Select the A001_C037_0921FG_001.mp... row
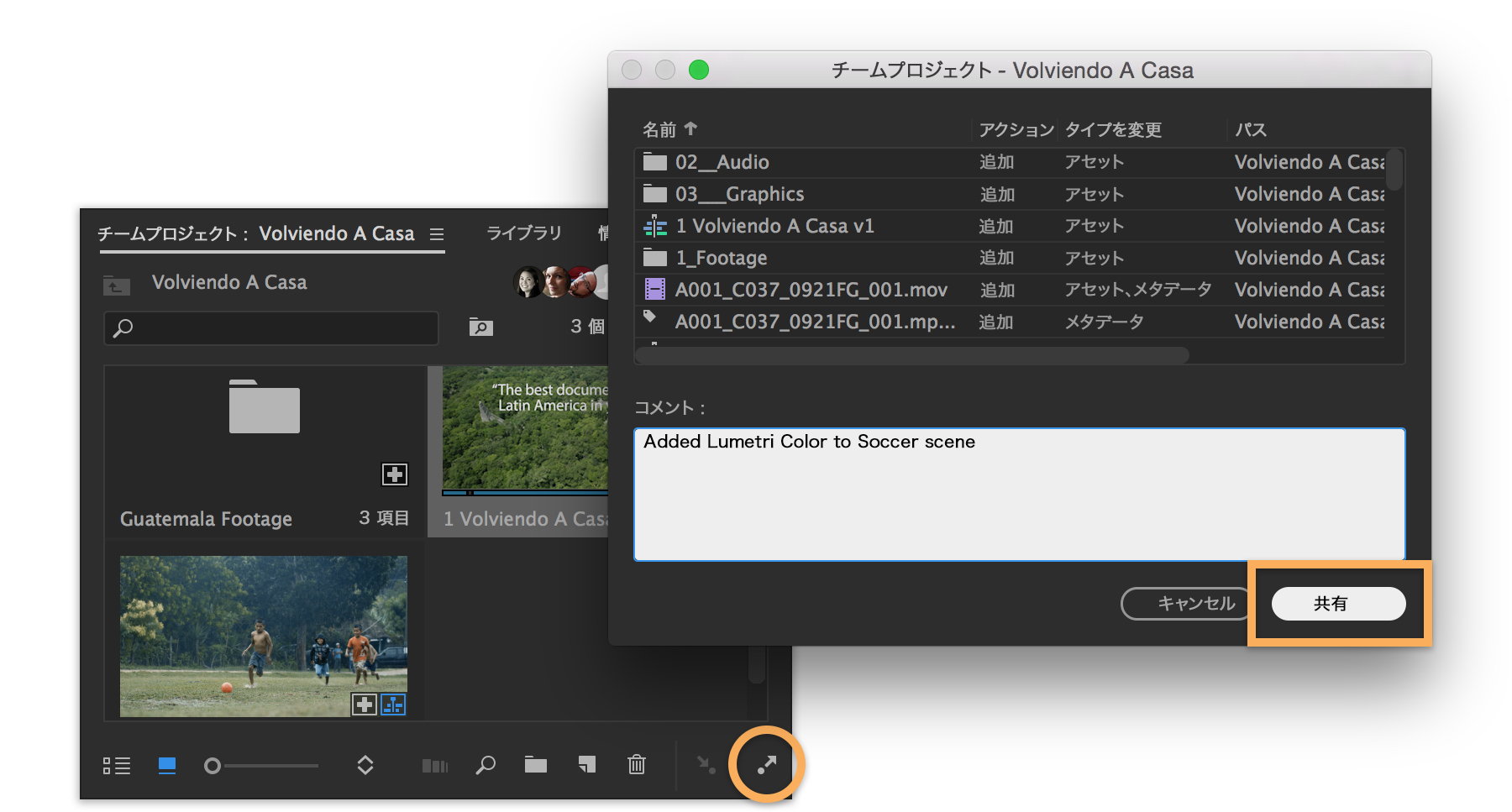This screenshot has width=1512, height=812. [x=1010, y=322]
